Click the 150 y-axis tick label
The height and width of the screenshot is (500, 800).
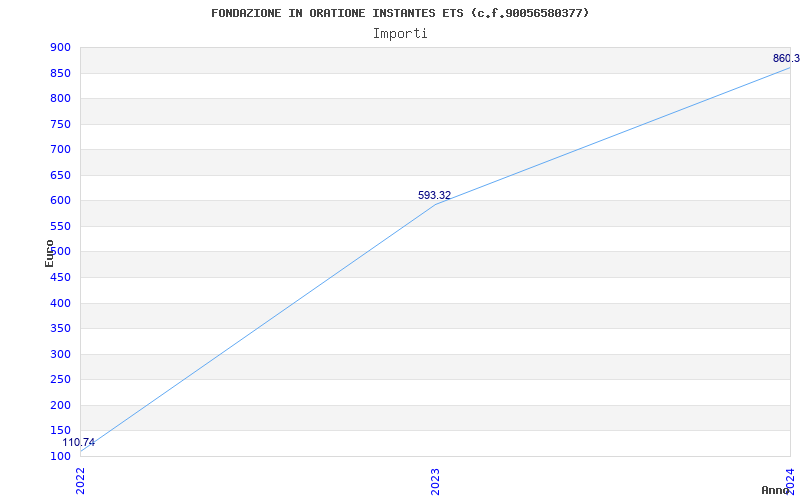click(60, 431)
